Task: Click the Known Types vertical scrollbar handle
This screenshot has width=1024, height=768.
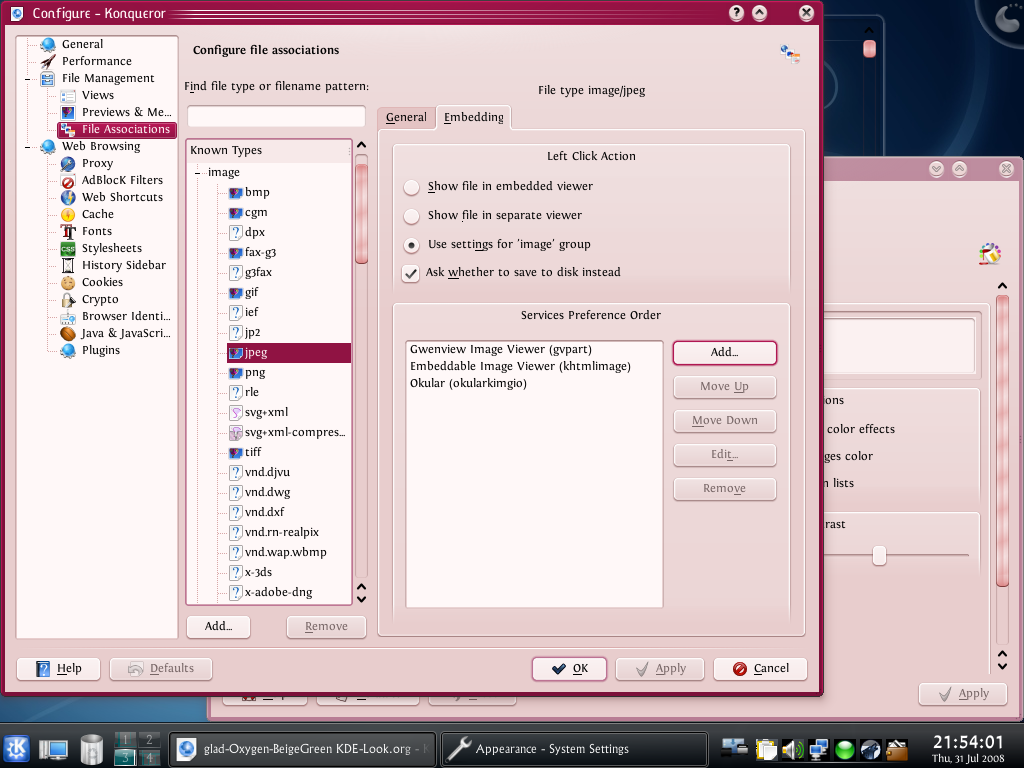Action: (361, 214)
